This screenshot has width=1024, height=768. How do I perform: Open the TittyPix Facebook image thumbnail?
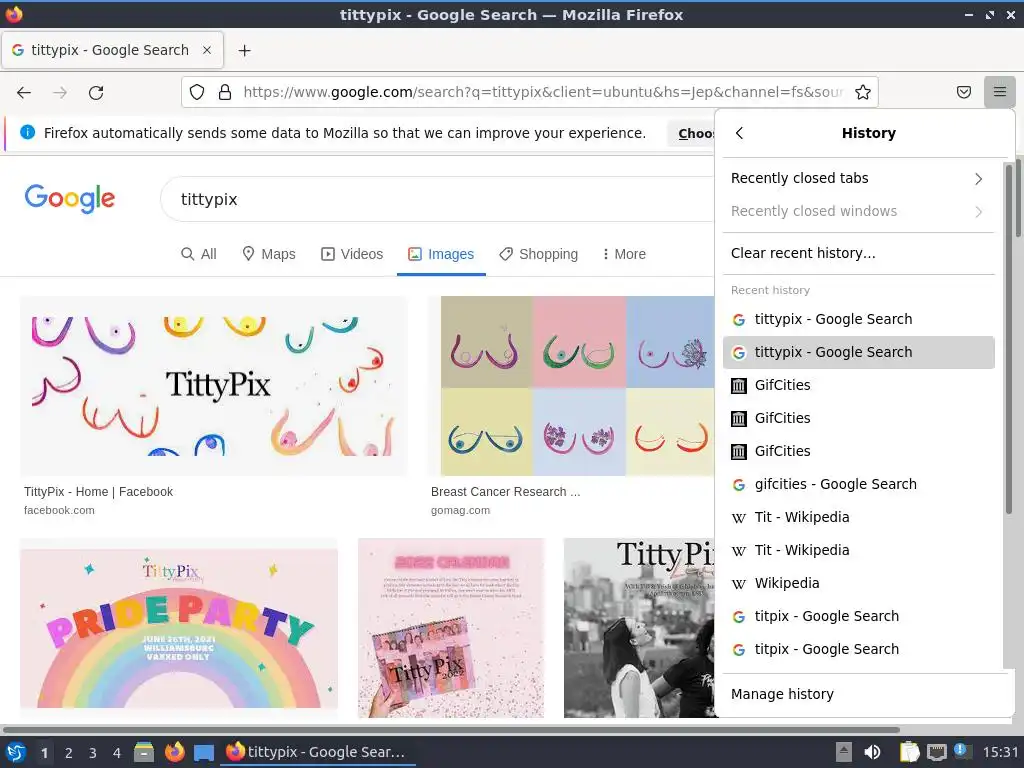point(214,386)
